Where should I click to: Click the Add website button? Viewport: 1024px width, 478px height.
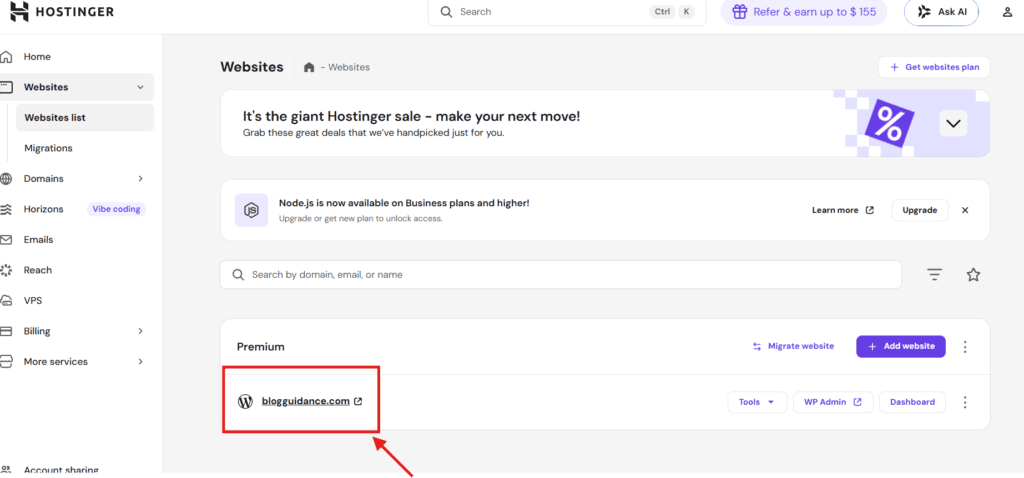(901, 346)
